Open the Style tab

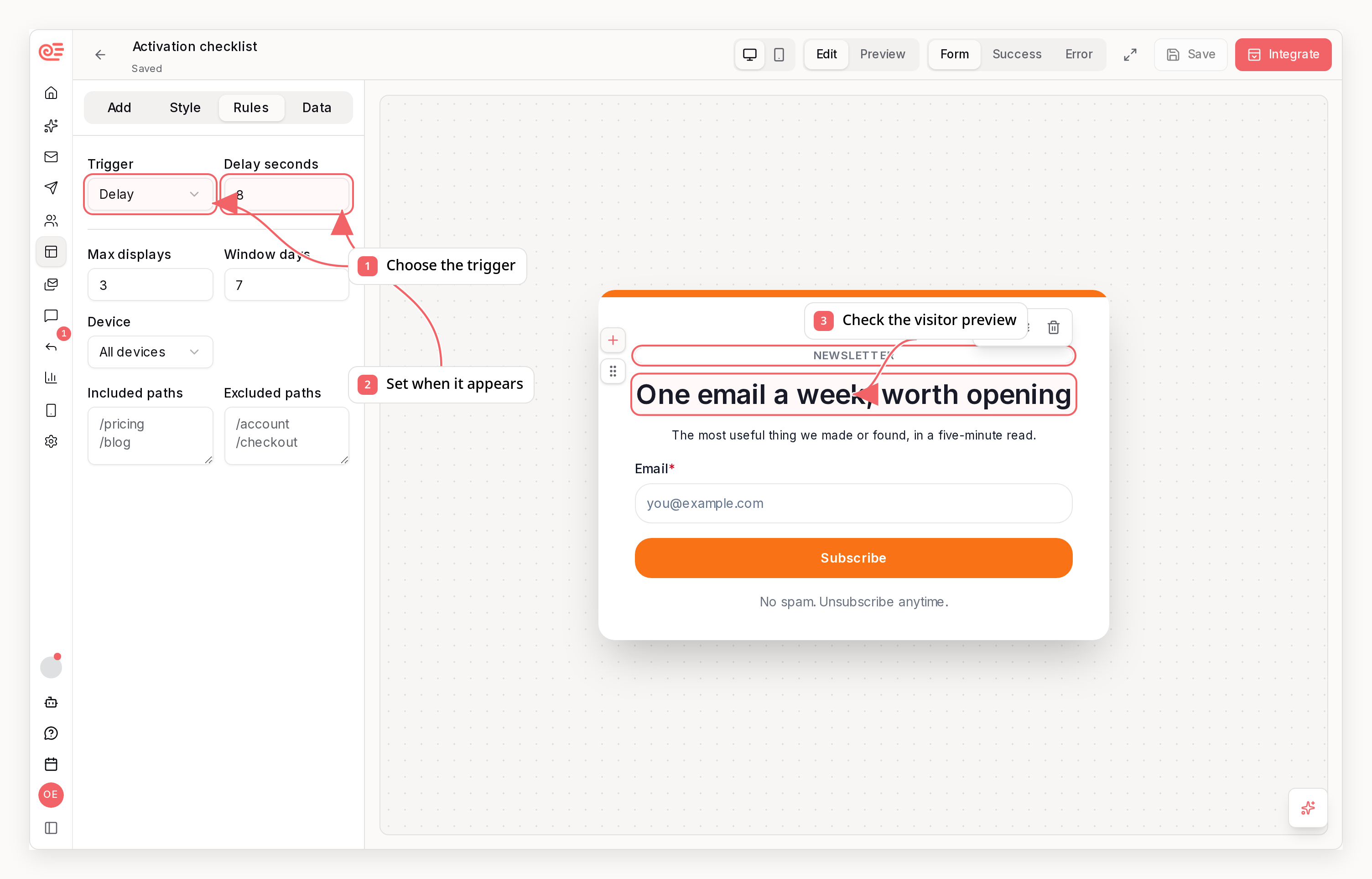tap(185, 108)
